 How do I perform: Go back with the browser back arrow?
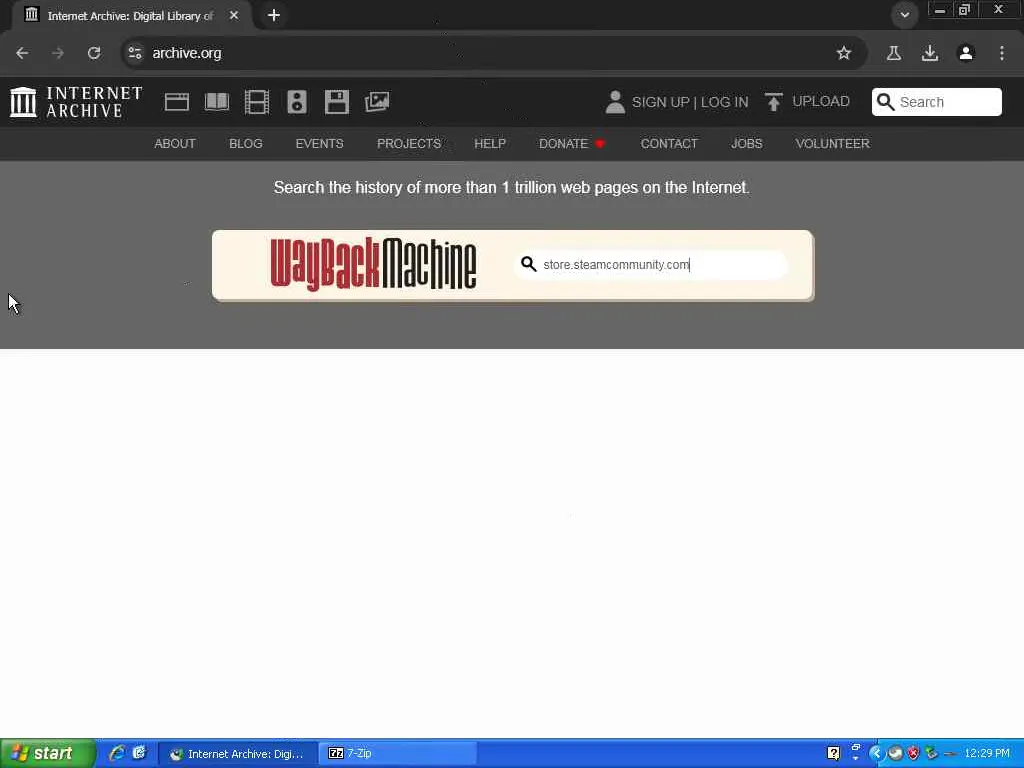coord(22,53)
